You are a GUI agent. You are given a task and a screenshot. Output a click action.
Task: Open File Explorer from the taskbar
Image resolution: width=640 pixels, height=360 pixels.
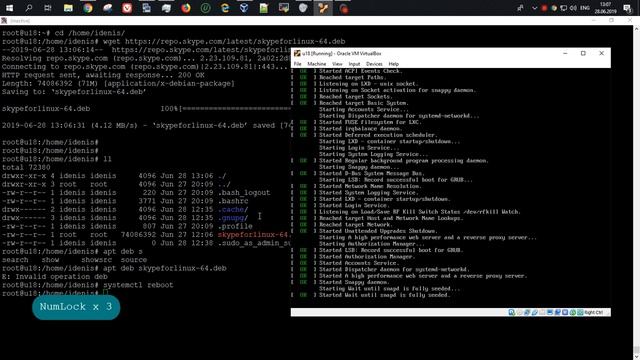pos(68,8)
